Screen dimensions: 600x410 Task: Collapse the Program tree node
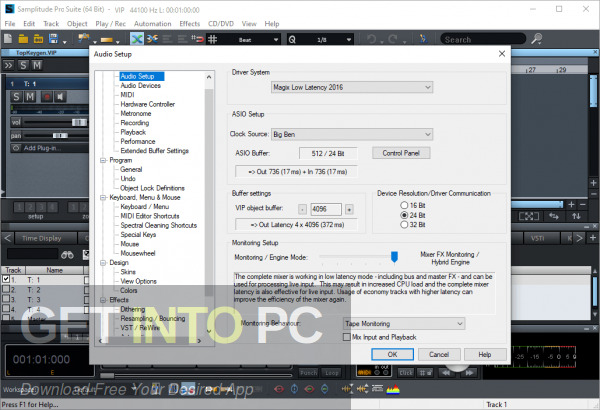click(x=103, y=160)
